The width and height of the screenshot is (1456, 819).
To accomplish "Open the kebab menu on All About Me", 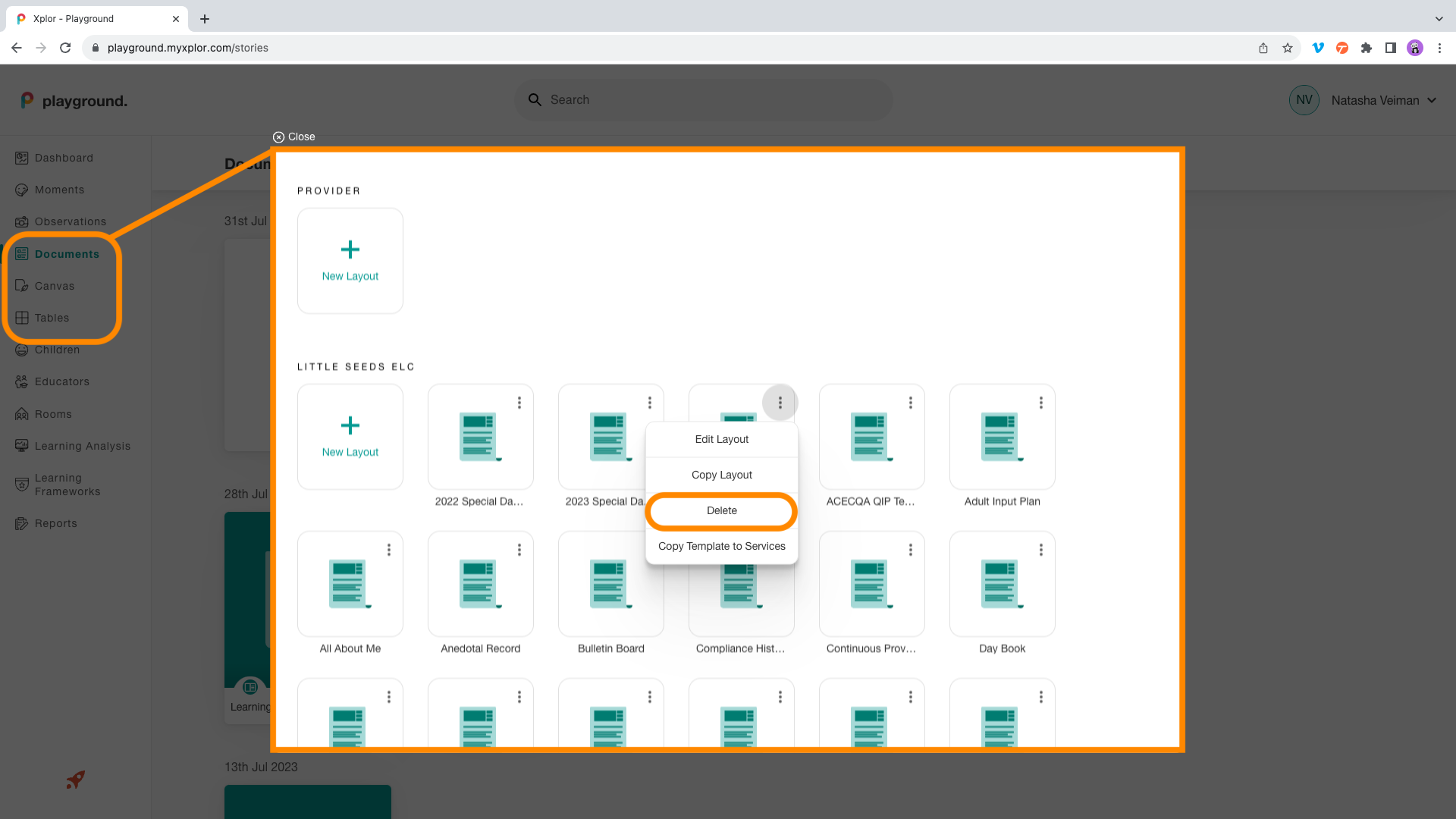I will click(388, 549).
